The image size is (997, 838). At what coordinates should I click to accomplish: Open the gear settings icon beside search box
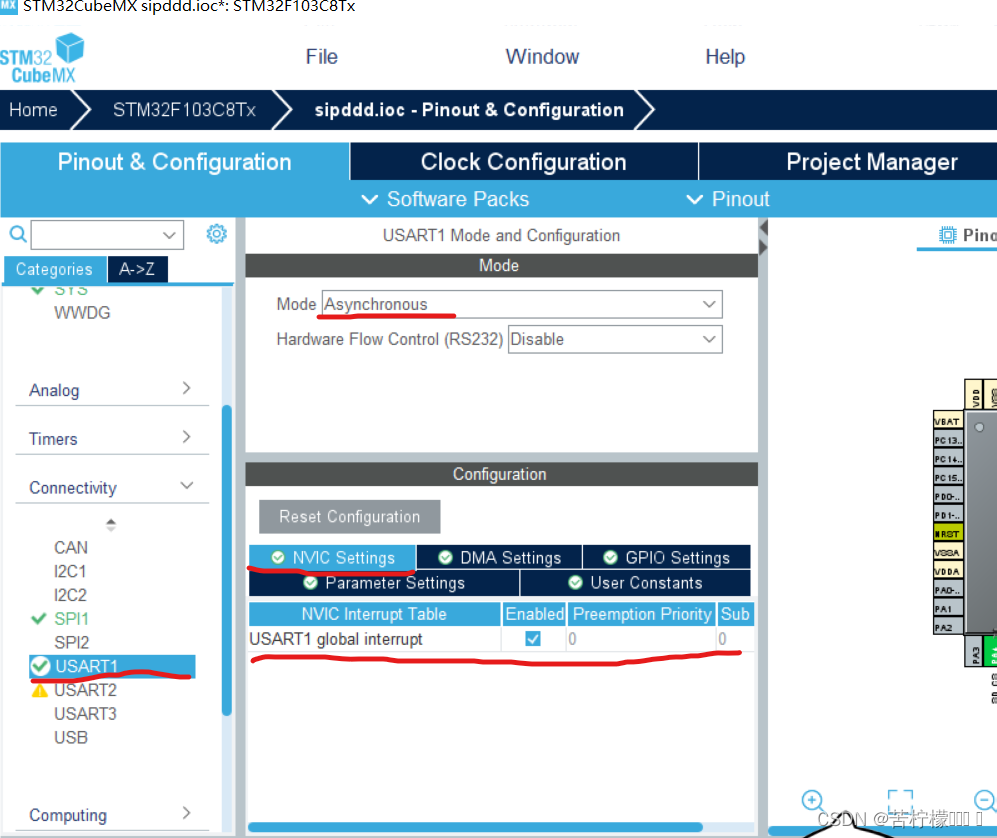216,234
